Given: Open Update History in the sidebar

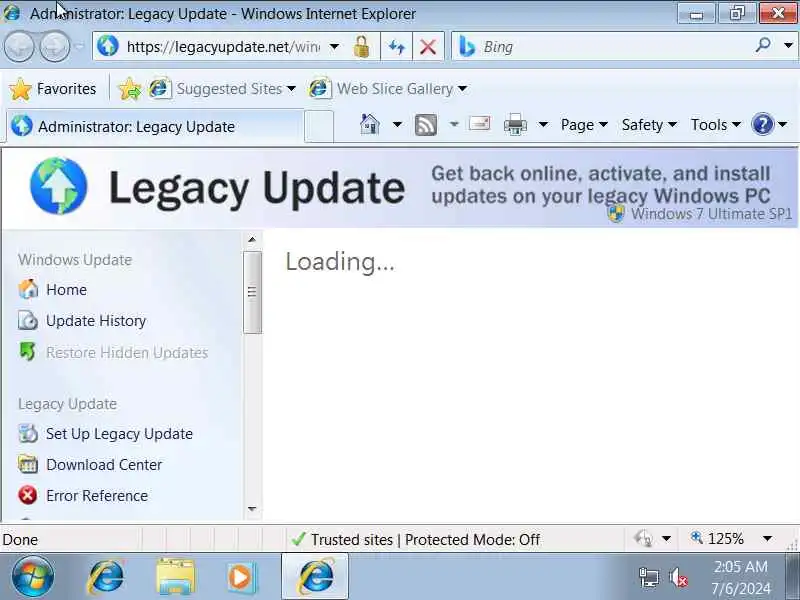Looking at the screenshot, I should pyautogui.click(x=96, y=321).
